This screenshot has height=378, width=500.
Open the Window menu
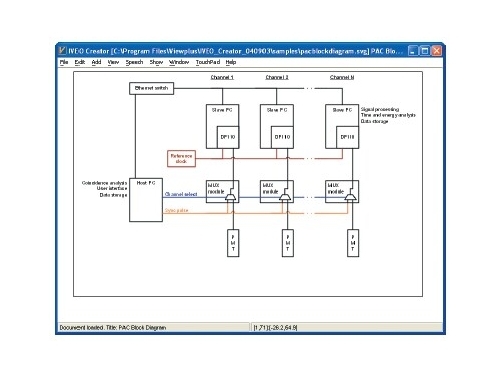click(179, 62)
